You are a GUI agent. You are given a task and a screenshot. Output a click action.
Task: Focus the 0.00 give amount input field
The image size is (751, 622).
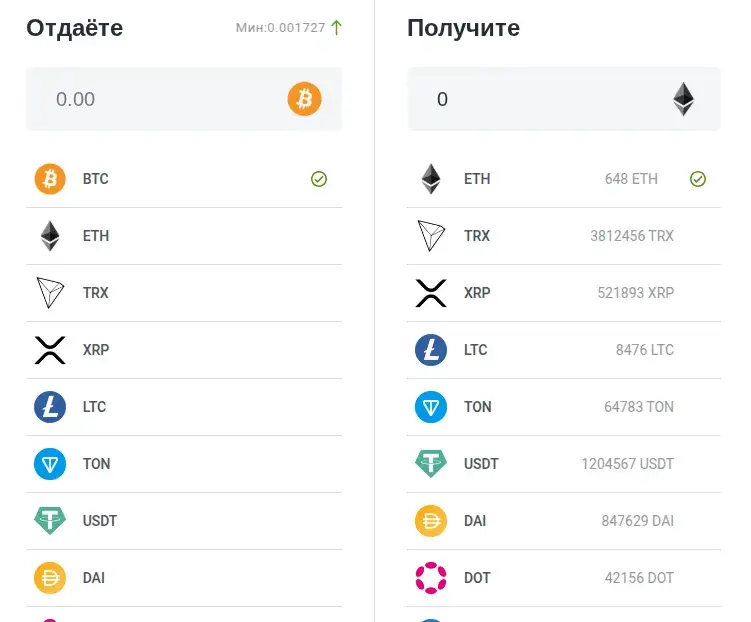184,99
